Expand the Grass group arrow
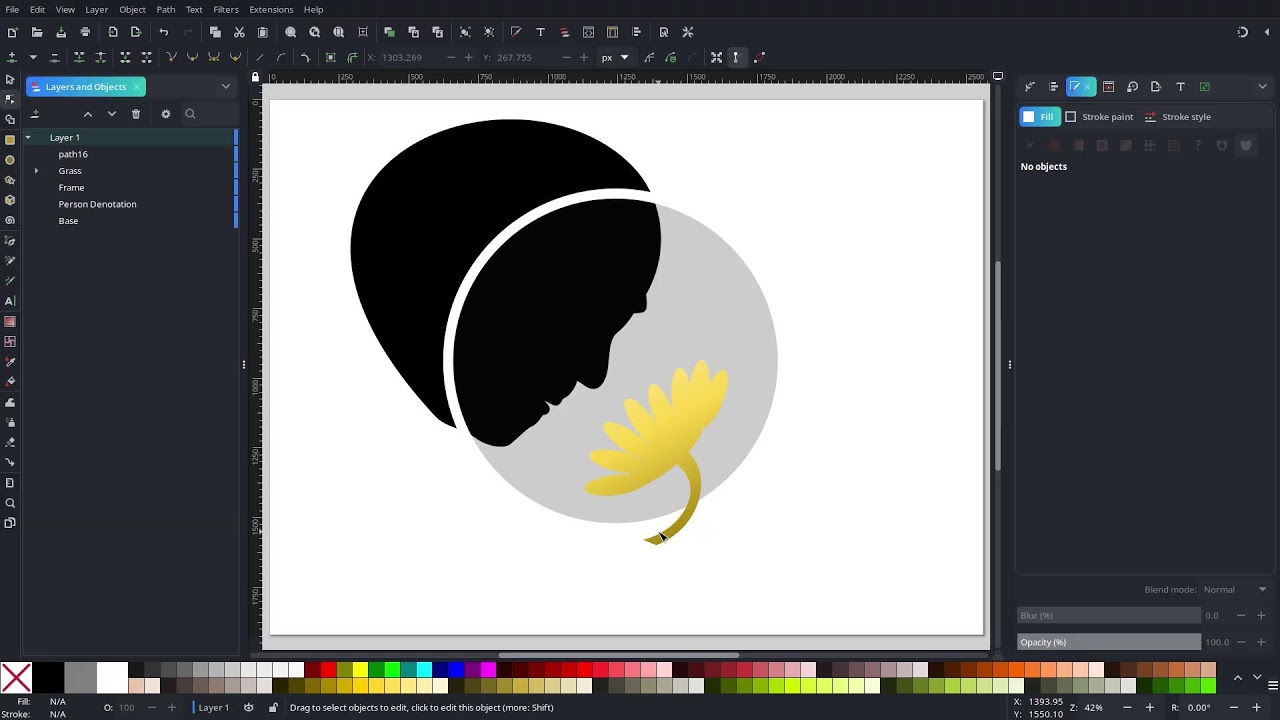The height and width of the screenshot is (720, 1280). tap(37, 171)
